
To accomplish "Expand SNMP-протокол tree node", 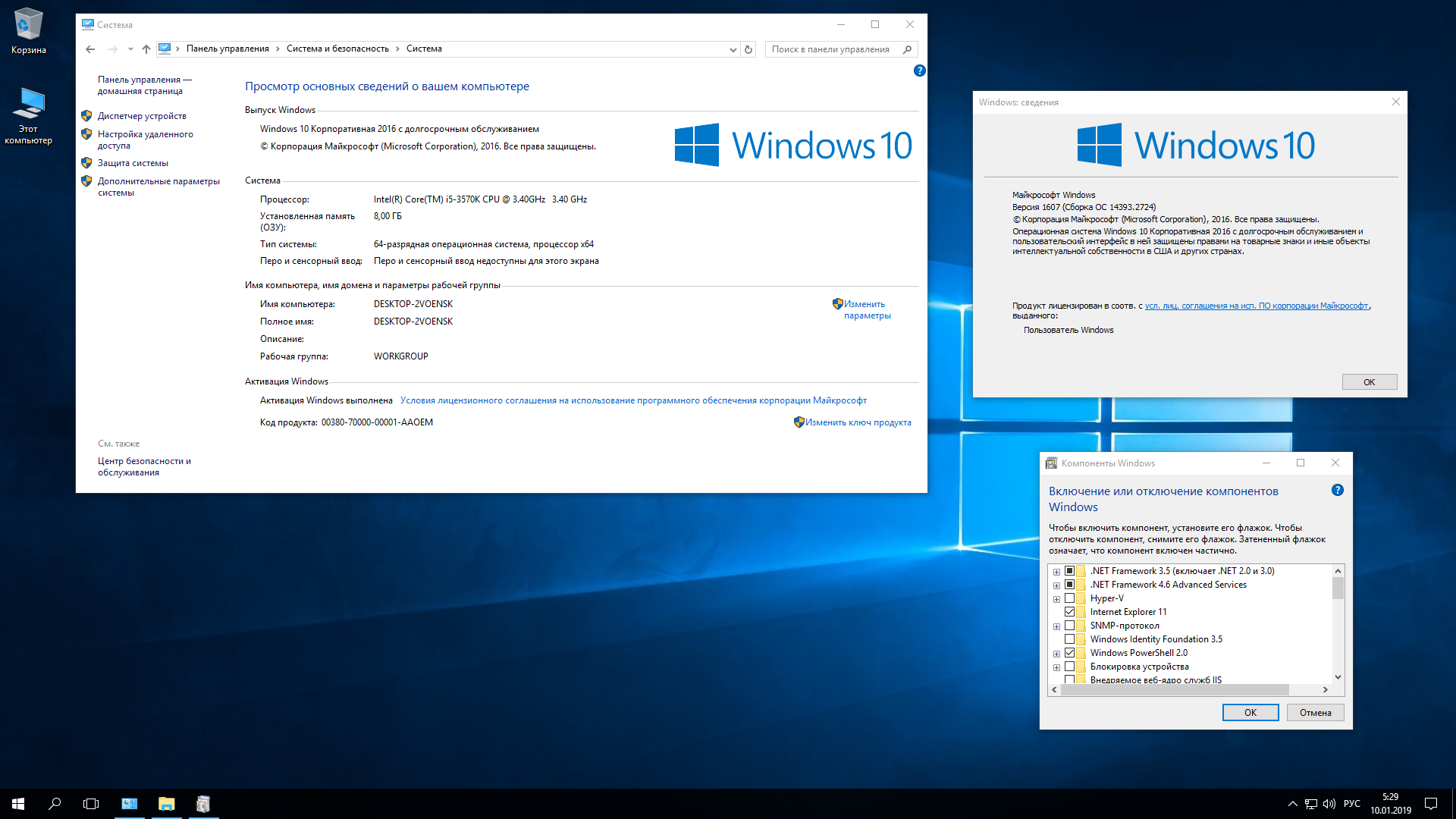I will [x=1056, y=626].
